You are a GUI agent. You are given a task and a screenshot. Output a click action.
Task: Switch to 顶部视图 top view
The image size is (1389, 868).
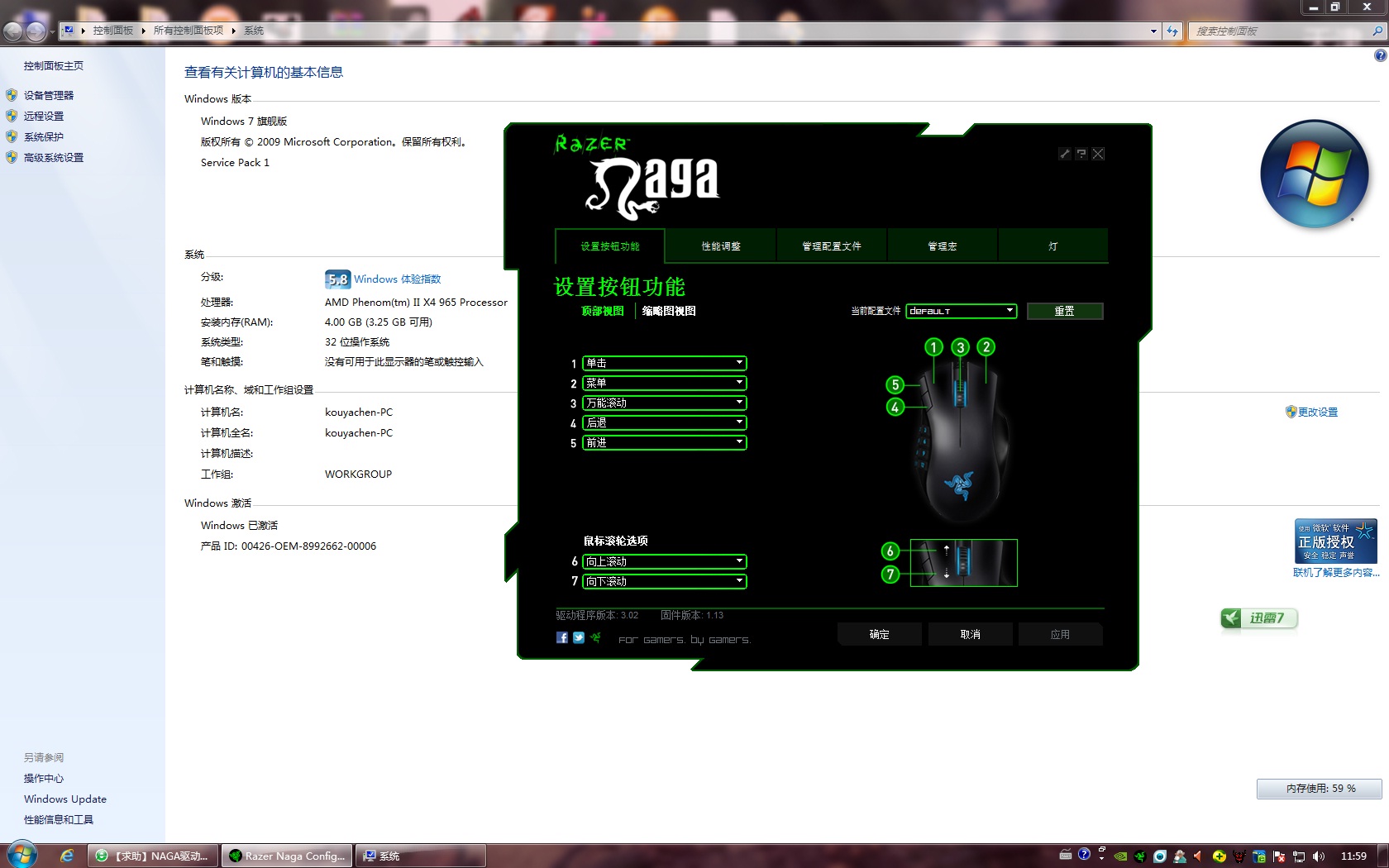(x=603, y=311)
